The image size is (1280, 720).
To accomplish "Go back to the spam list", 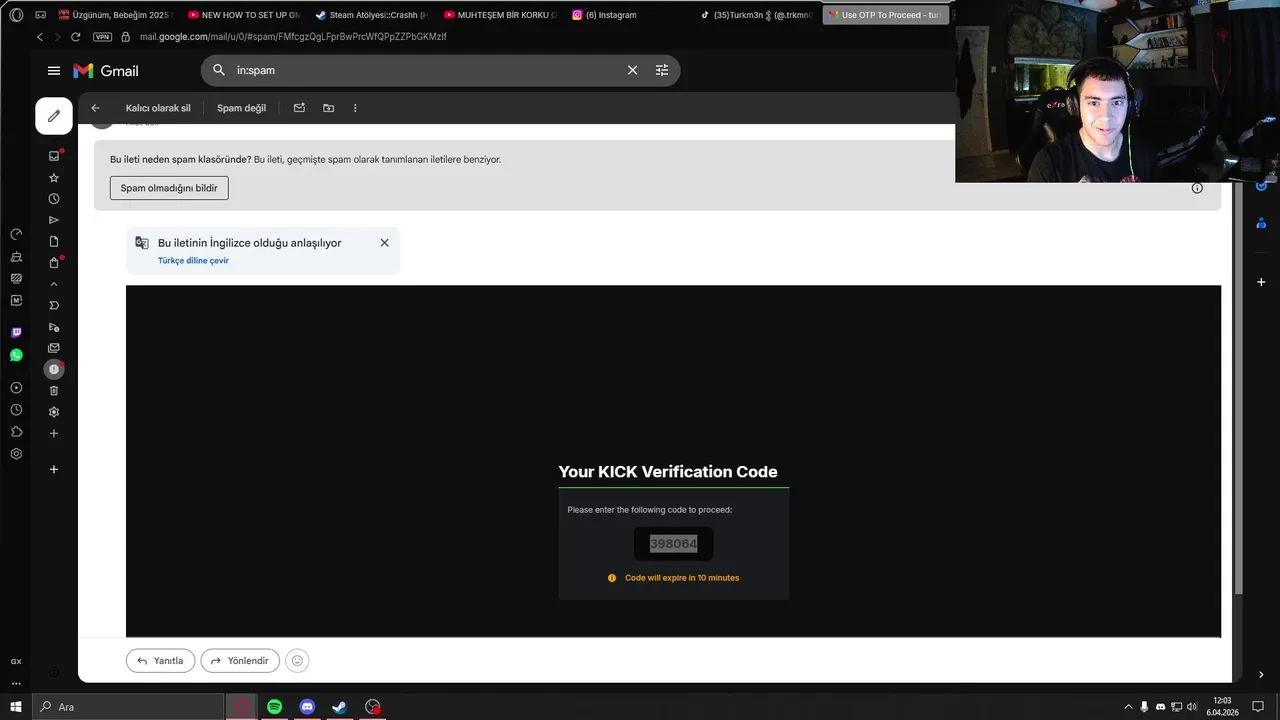I will pyautogui.click(x=96, y=108).
